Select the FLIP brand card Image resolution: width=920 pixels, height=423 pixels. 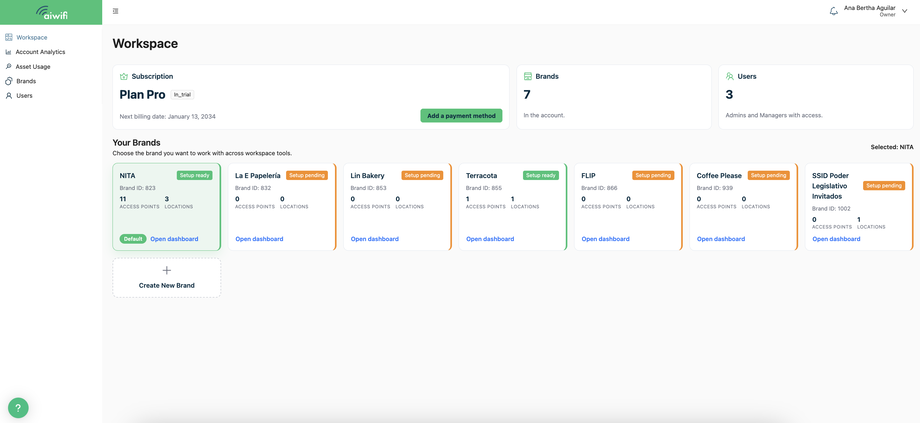(x=628, y=207)
